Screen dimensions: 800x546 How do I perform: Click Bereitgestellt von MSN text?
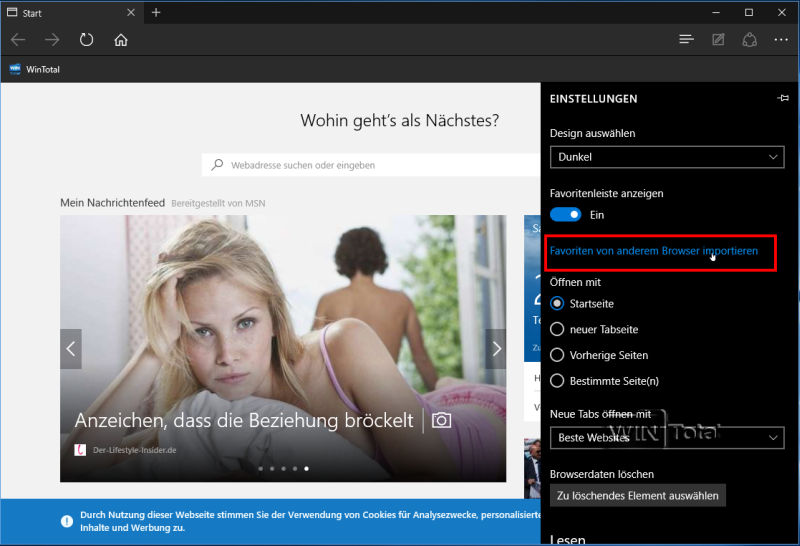tap(218, 203)
